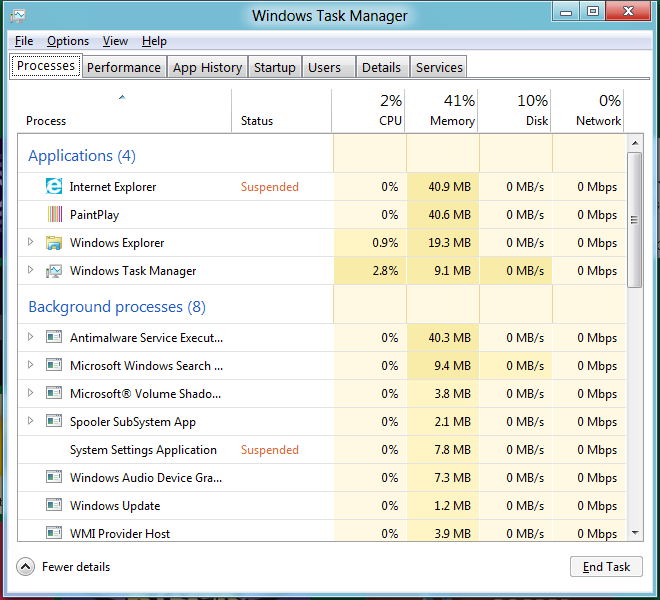
Task: Select the Internet Explorer process name
Action: coord(113,187)
